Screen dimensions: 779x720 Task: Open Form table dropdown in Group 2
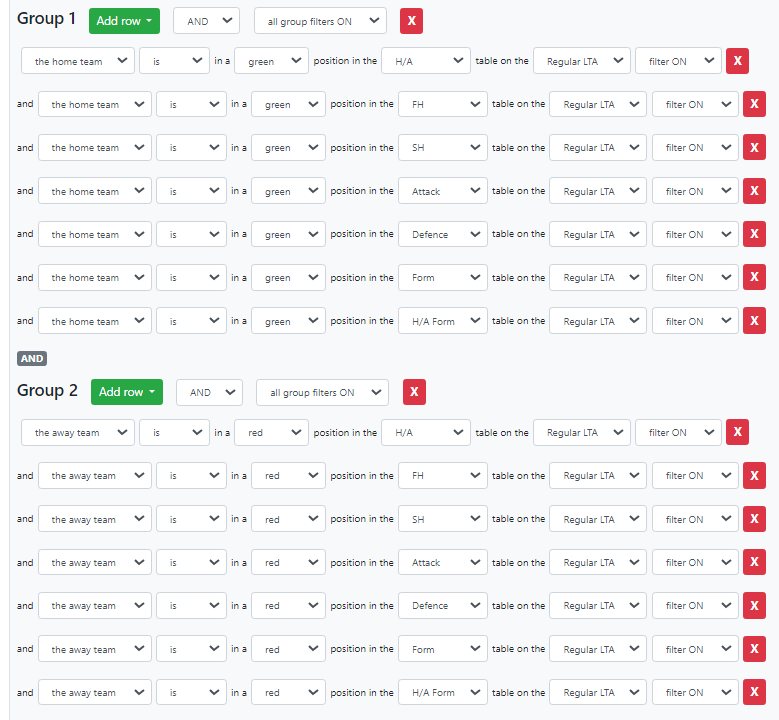coord(443,649)
